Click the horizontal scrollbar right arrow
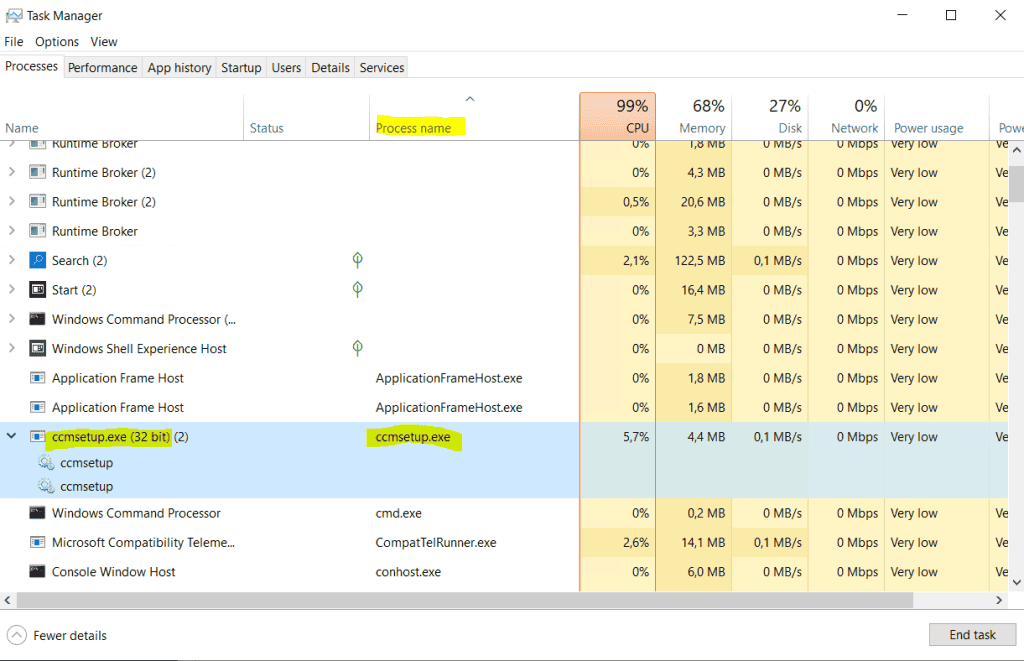The height and width of the screenshot is (661, 1024). pyautogui.click(x=998, y=600)
